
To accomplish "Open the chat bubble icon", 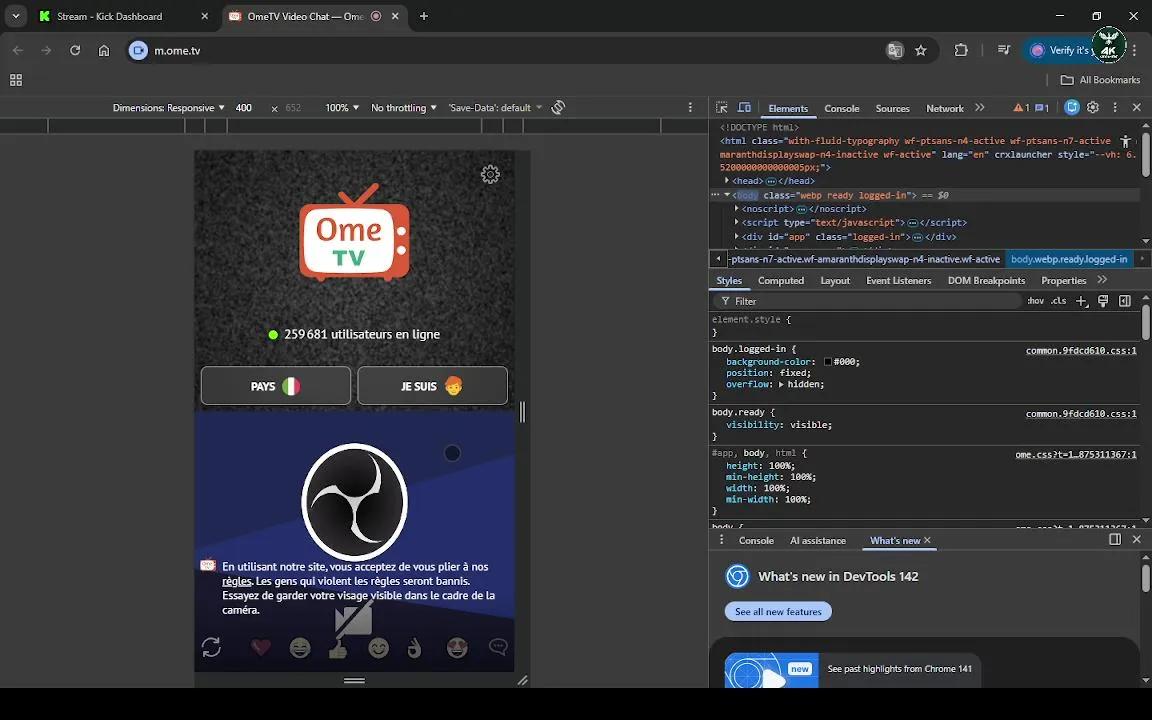I will coord(498,647).
